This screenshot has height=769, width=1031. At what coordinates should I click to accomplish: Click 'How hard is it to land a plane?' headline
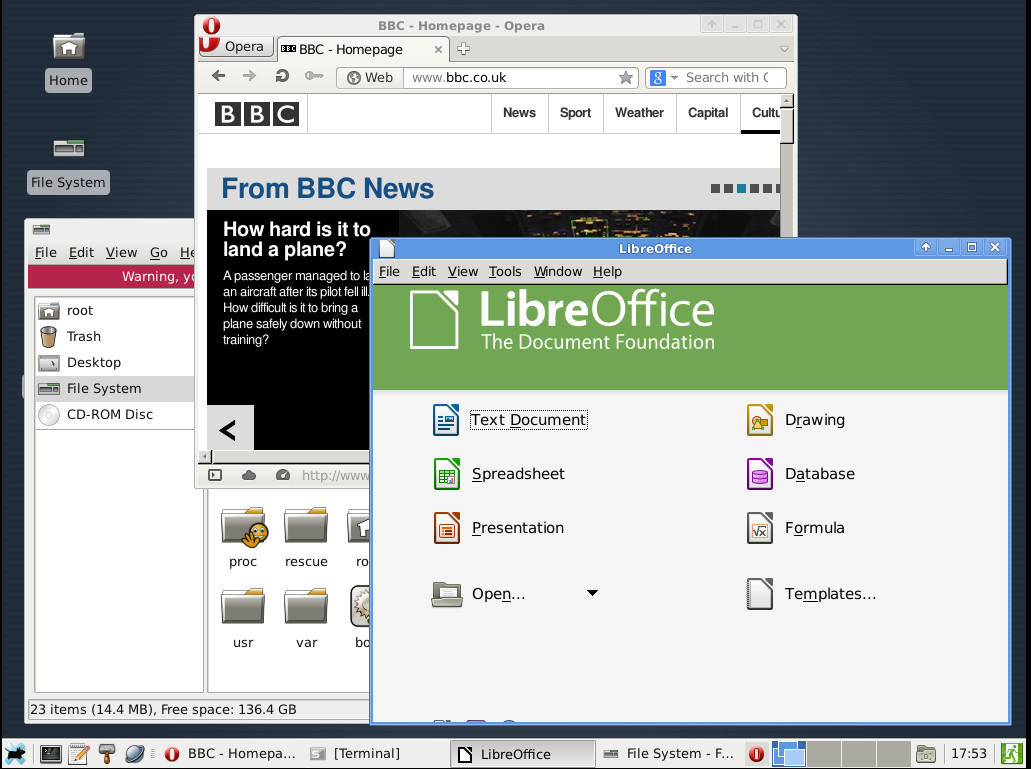(297, 239)
